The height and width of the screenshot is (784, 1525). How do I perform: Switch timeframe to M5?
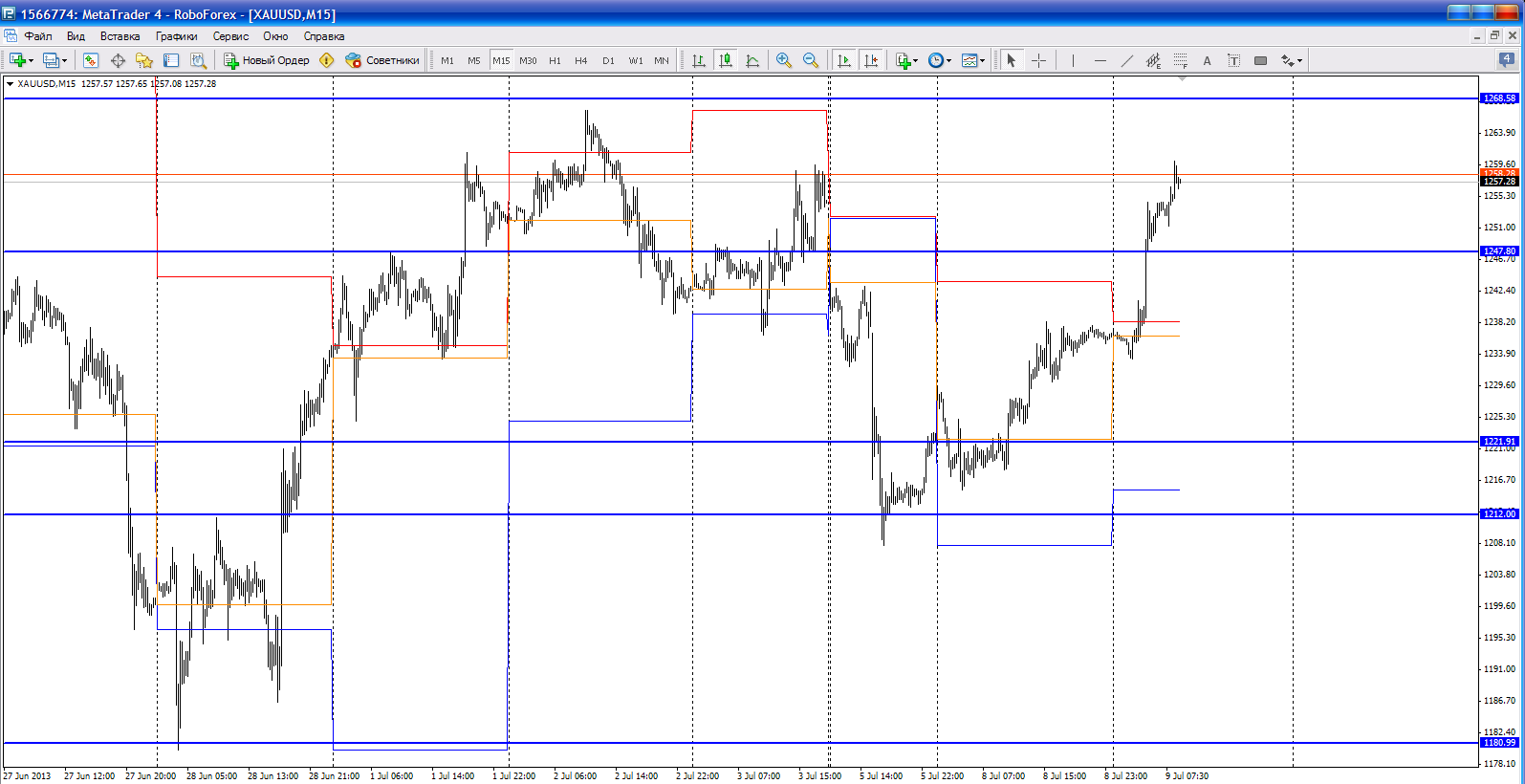tap(474, 60)
